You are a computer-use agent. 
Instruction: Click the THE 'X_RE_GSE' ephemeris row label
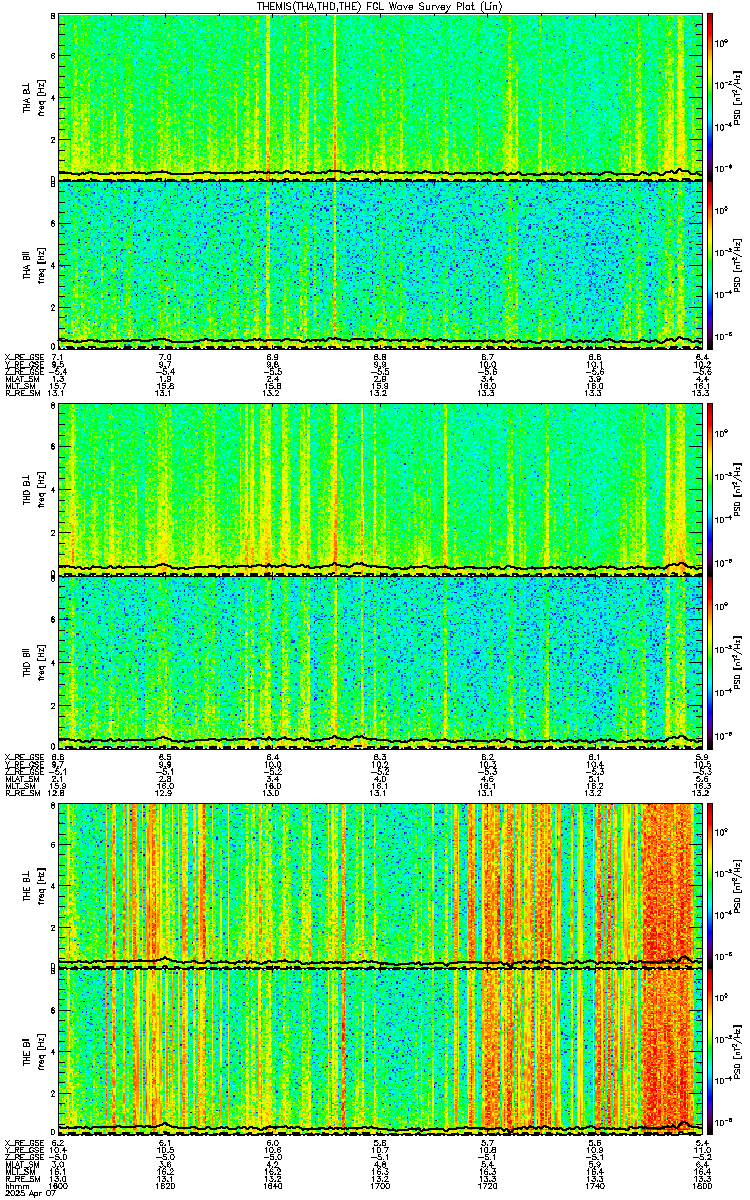(22, 1143)
